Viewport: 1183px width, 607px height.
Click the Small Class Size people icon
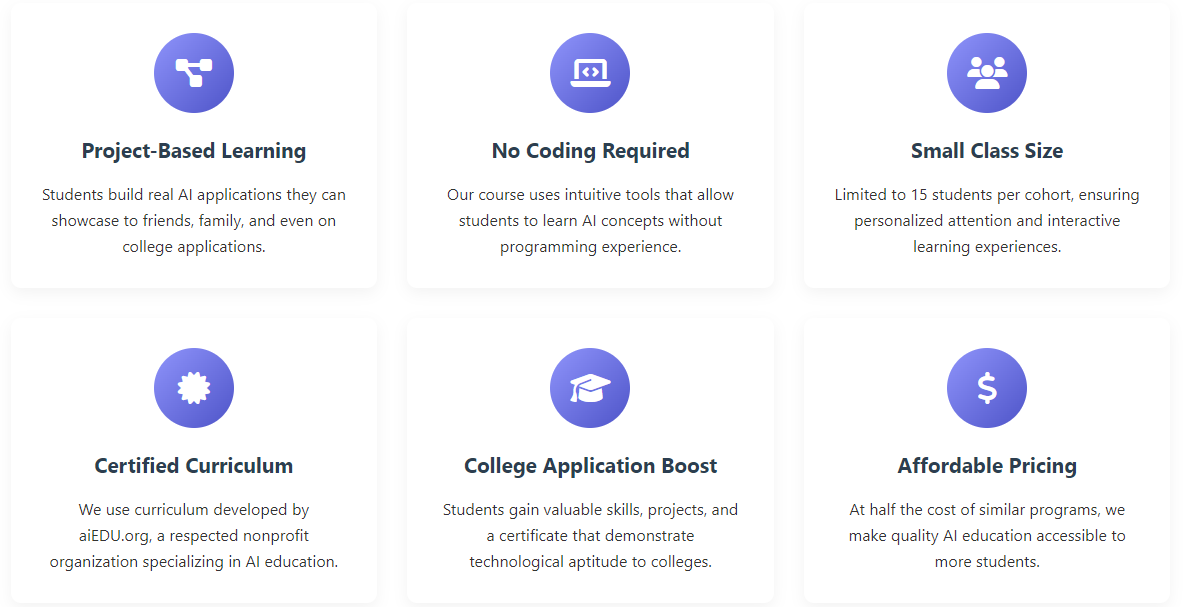[987, 73]
